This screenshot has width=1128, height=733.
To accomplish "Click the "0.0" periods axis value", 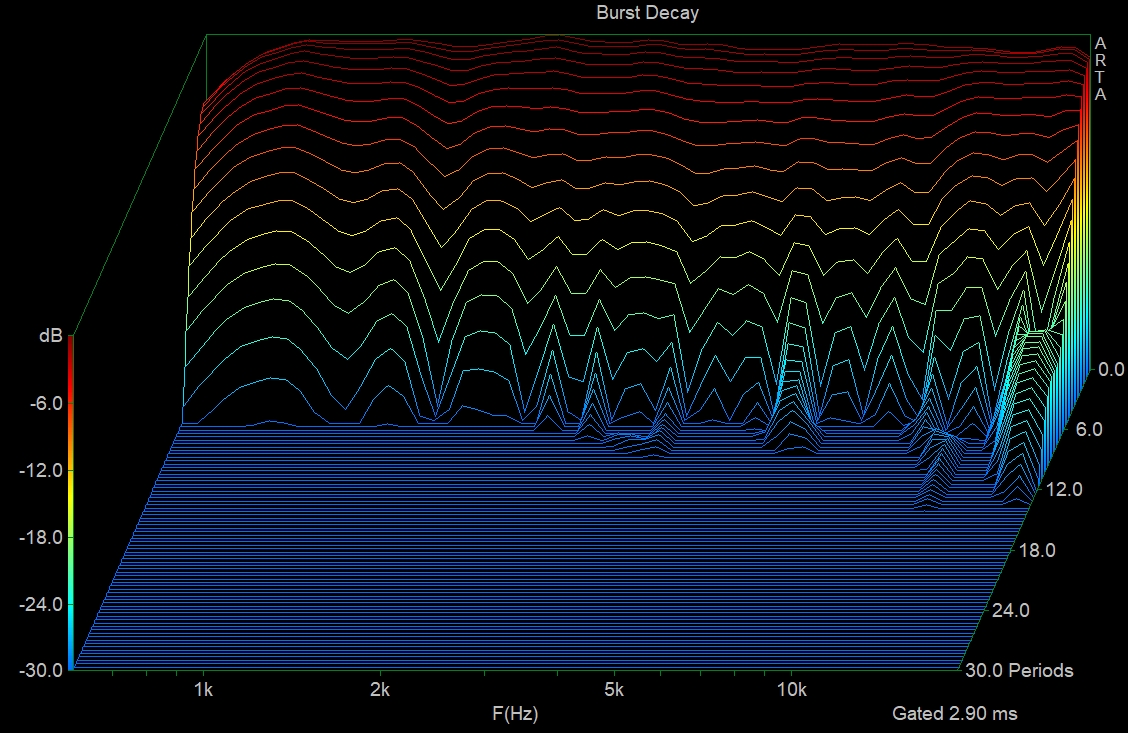I will [x=1111, y=370].
